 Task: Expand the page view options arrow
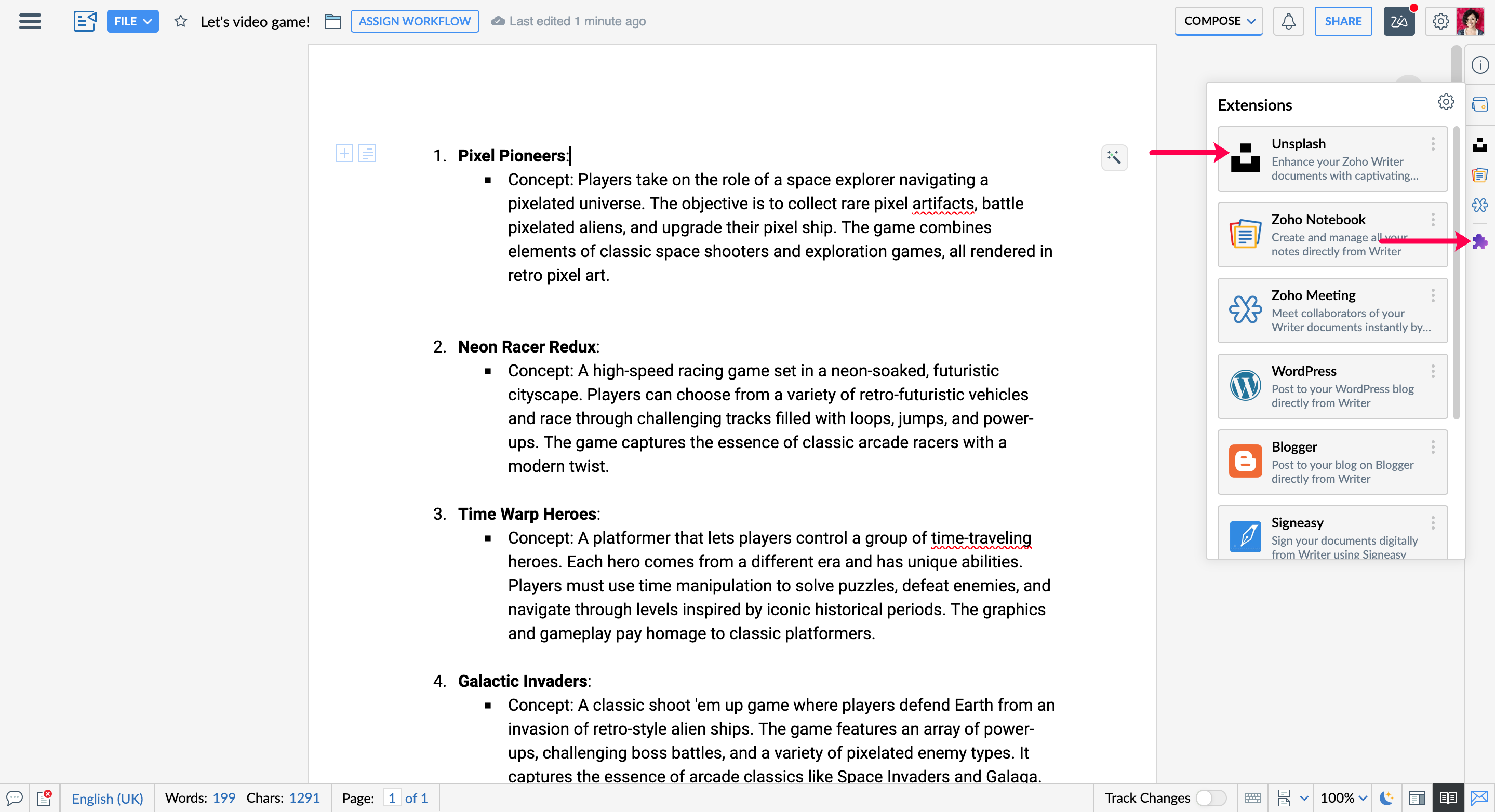point(1304,798)
